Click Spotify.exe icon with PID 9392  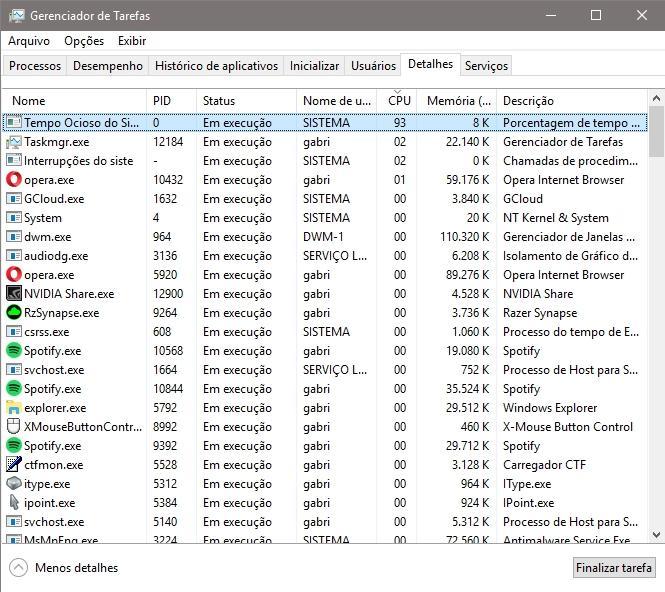14,446
